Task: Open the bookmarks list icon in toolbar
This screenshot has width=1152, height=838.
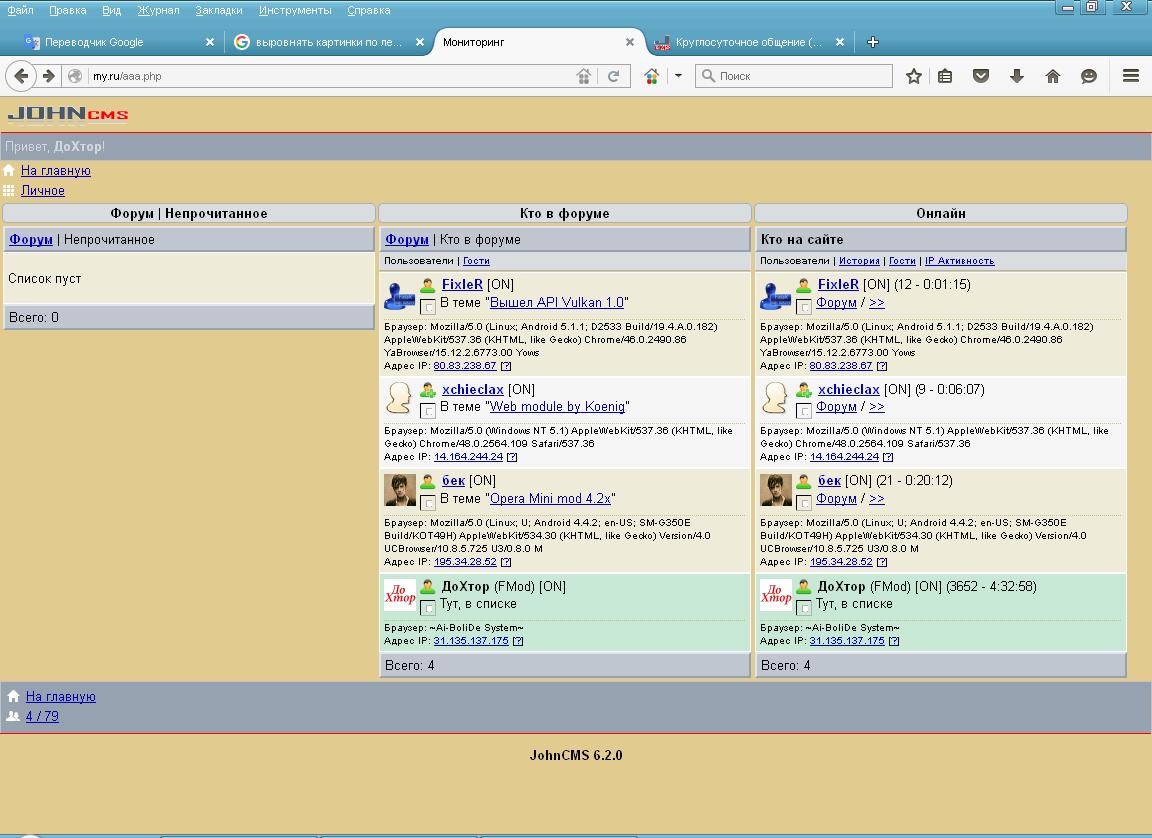Action: [x=945, y=76]
